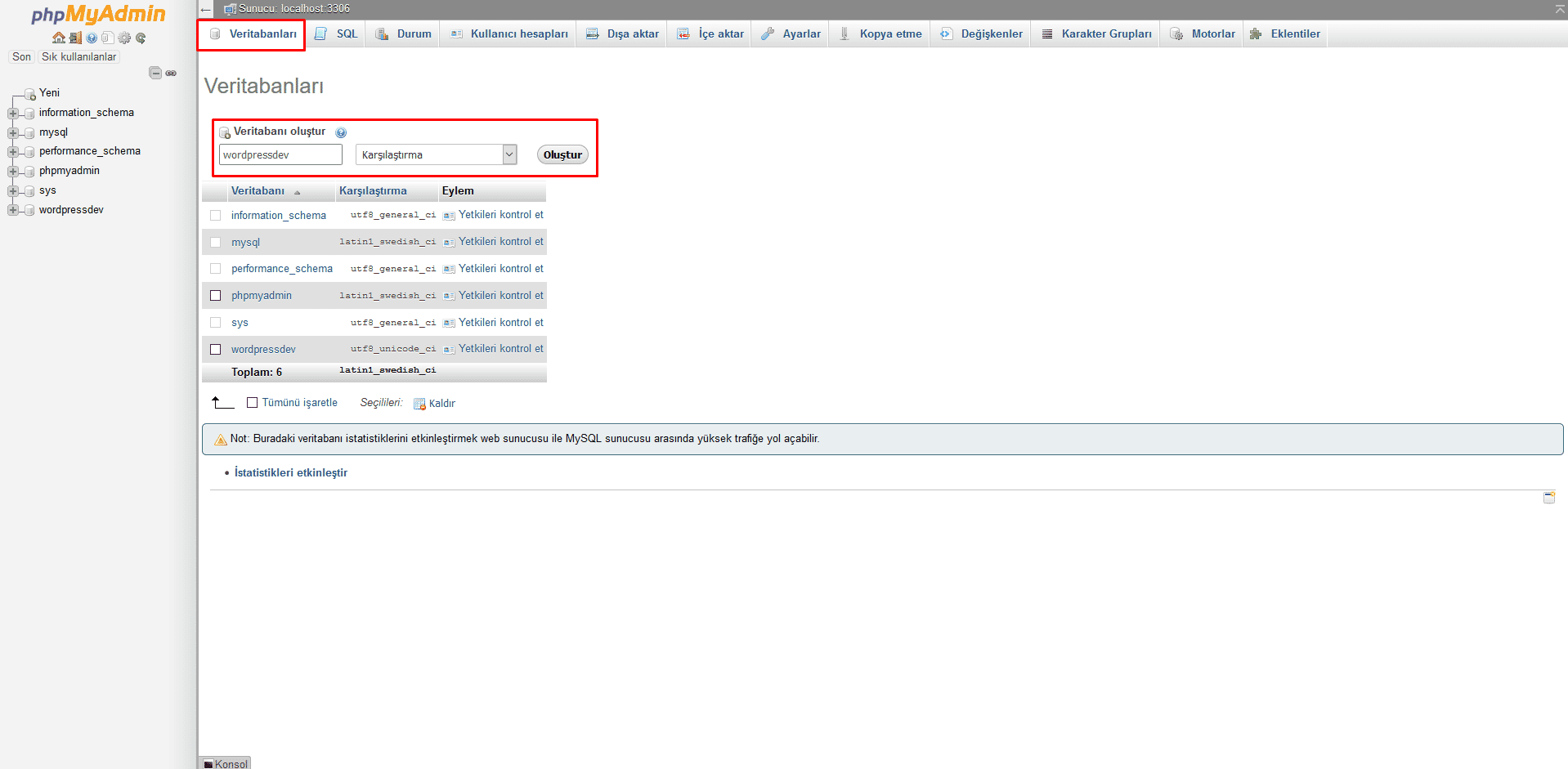Open the wordpressdev link in the table
1568x769 pixels.
click(x=263, y=350)
